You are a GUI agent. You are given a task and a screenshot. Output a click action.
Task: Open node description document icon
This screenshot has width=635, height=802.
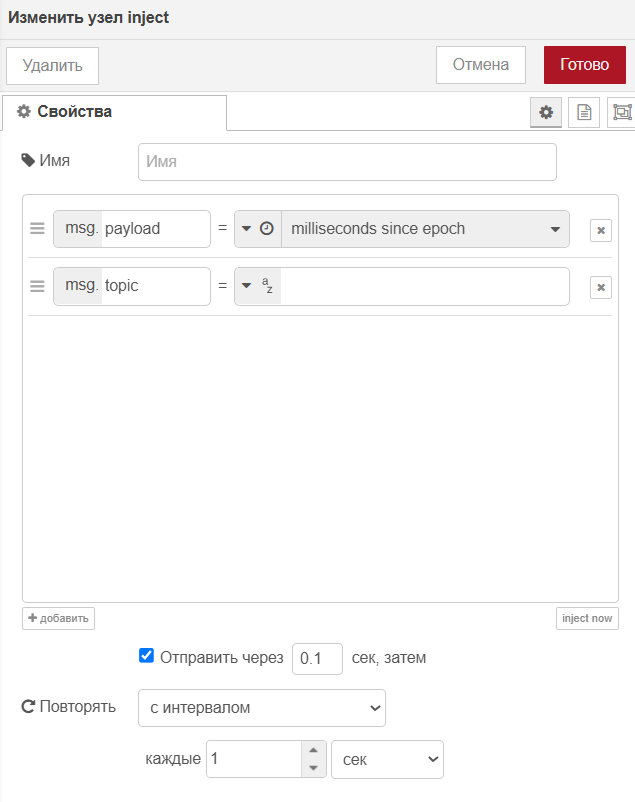click(x=584, y=112)
